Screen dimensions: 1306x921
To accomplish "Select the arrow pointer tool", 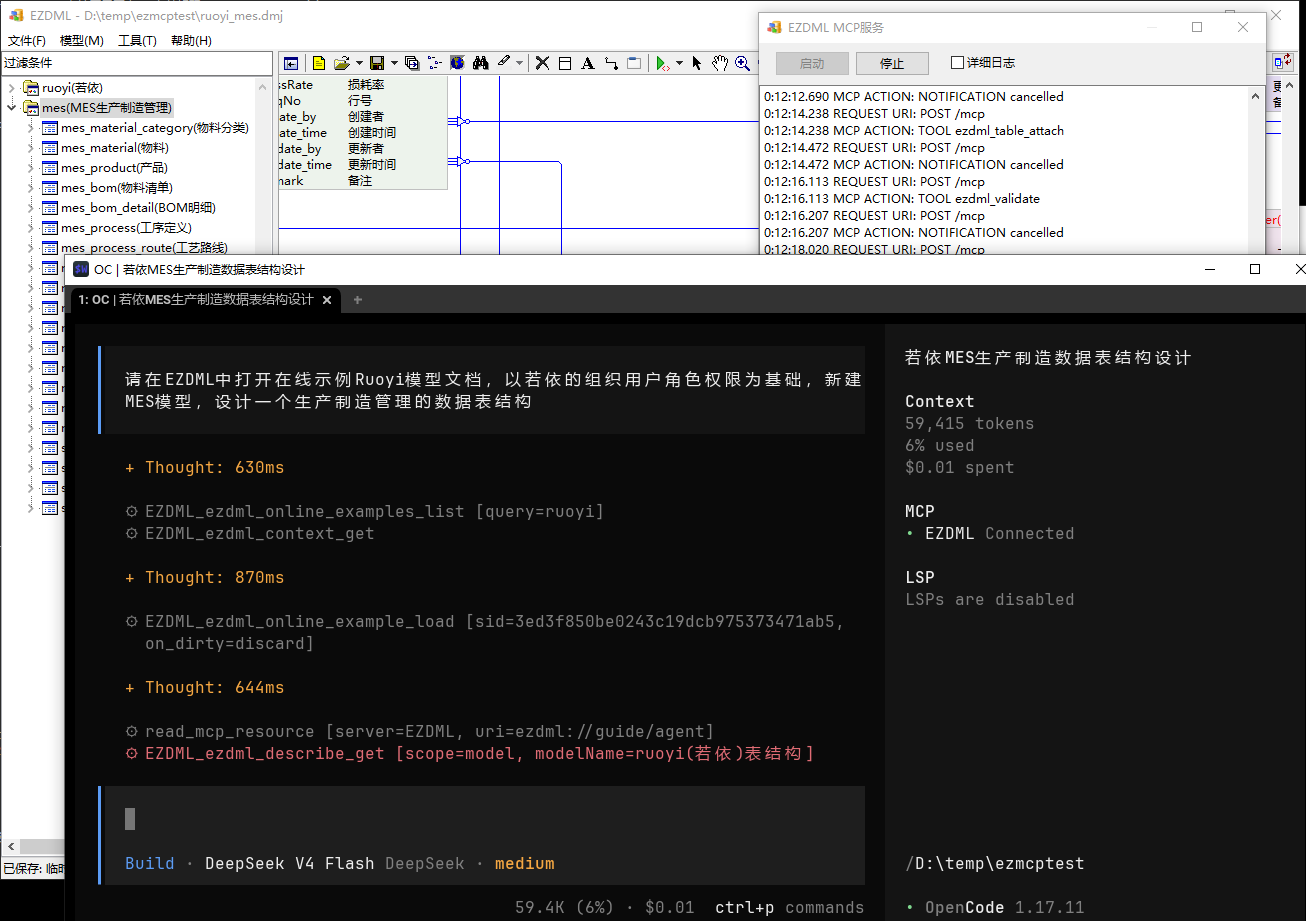I will (697, 63).
